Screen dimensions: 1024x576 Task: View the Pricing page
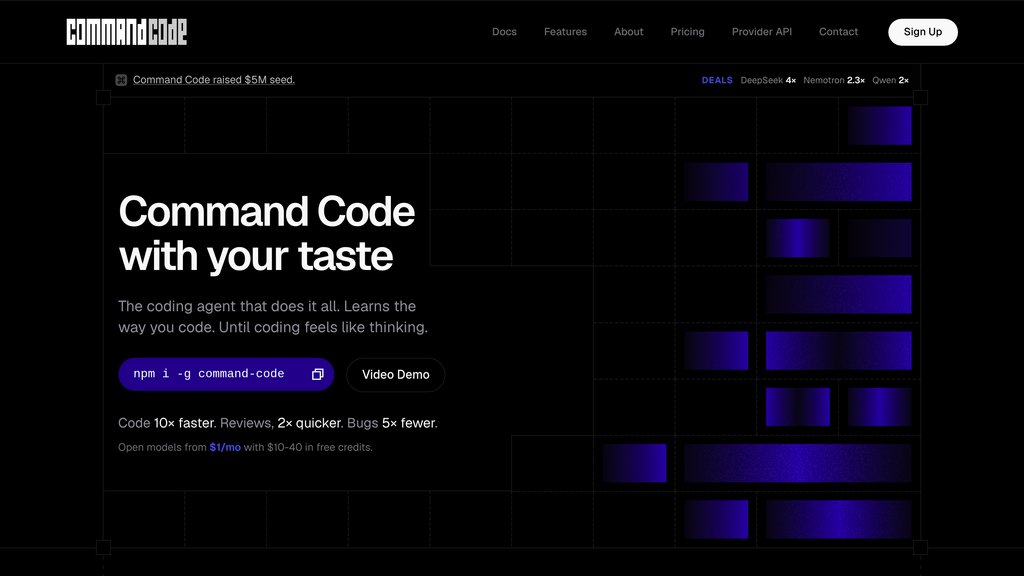pyautogui.click(x=688, y=32)
